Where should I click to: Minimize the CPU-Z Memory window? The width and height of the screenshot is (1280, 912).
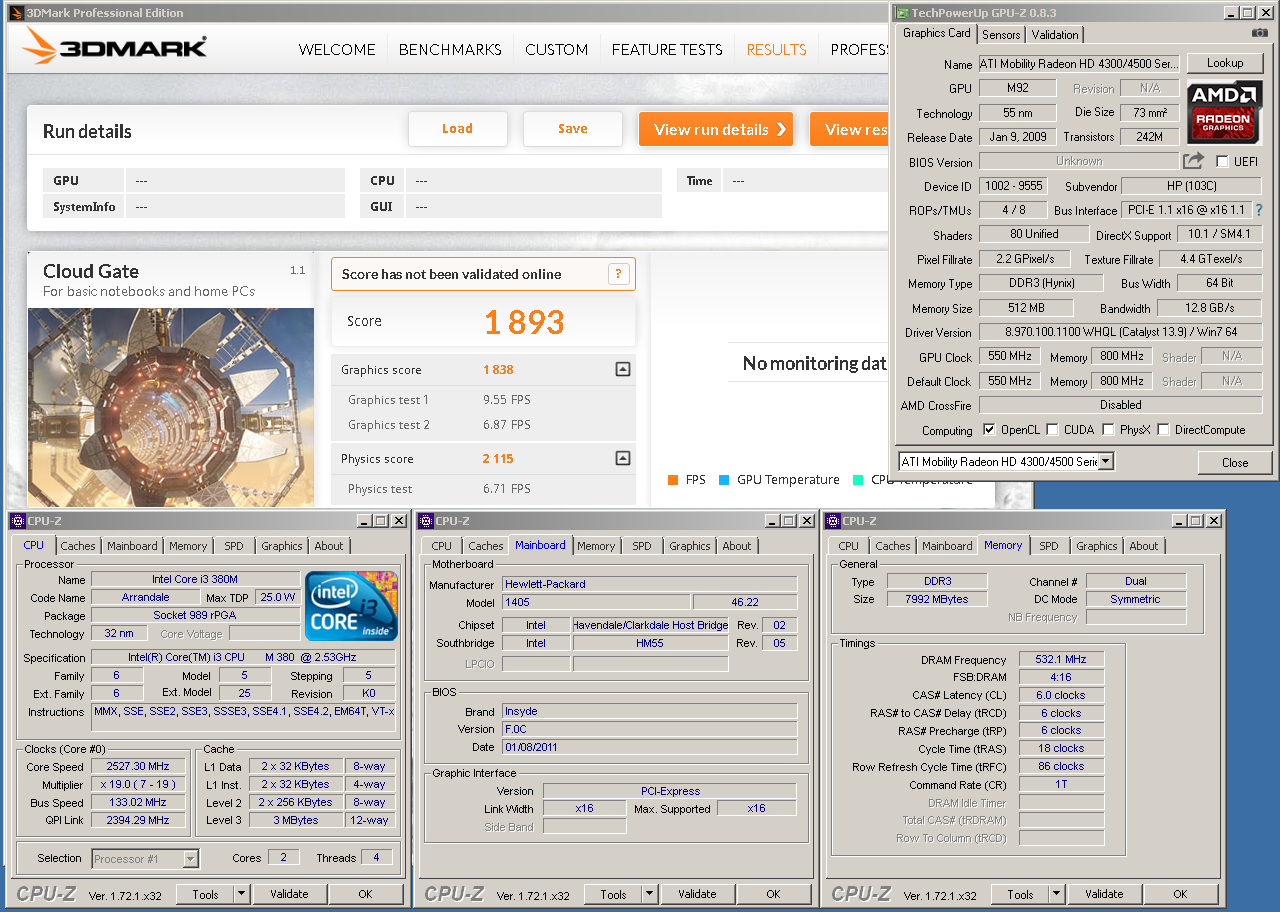point(1180,521)
